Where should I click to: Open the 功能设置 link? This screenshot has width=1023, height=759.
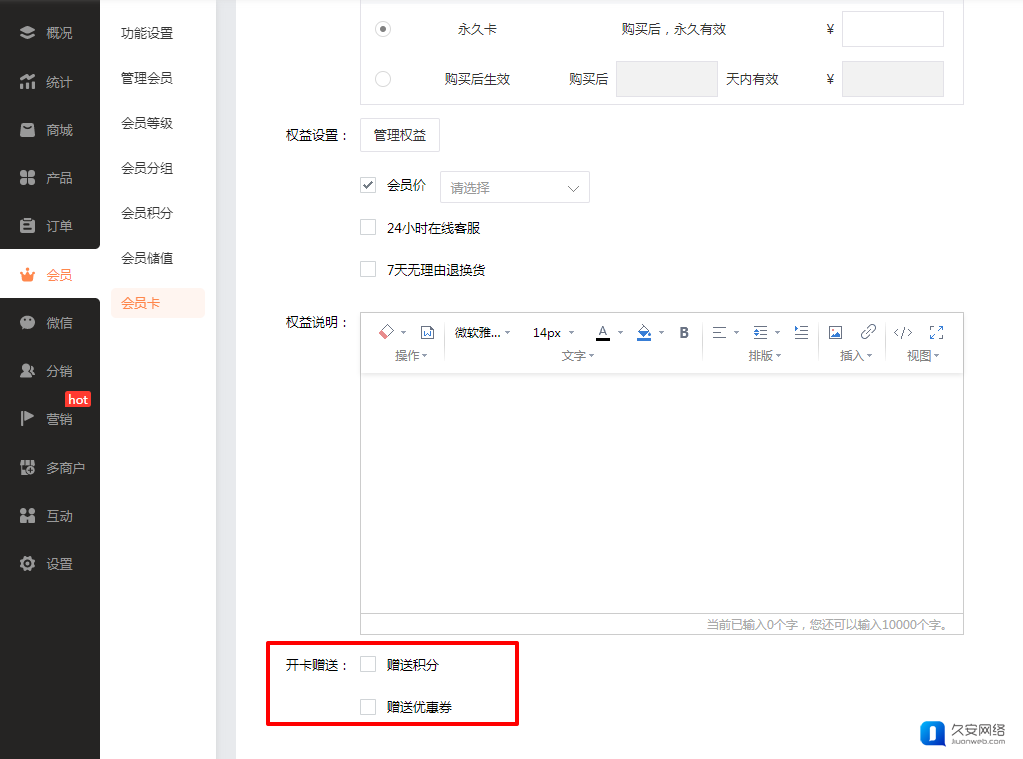tap(147, 33)
